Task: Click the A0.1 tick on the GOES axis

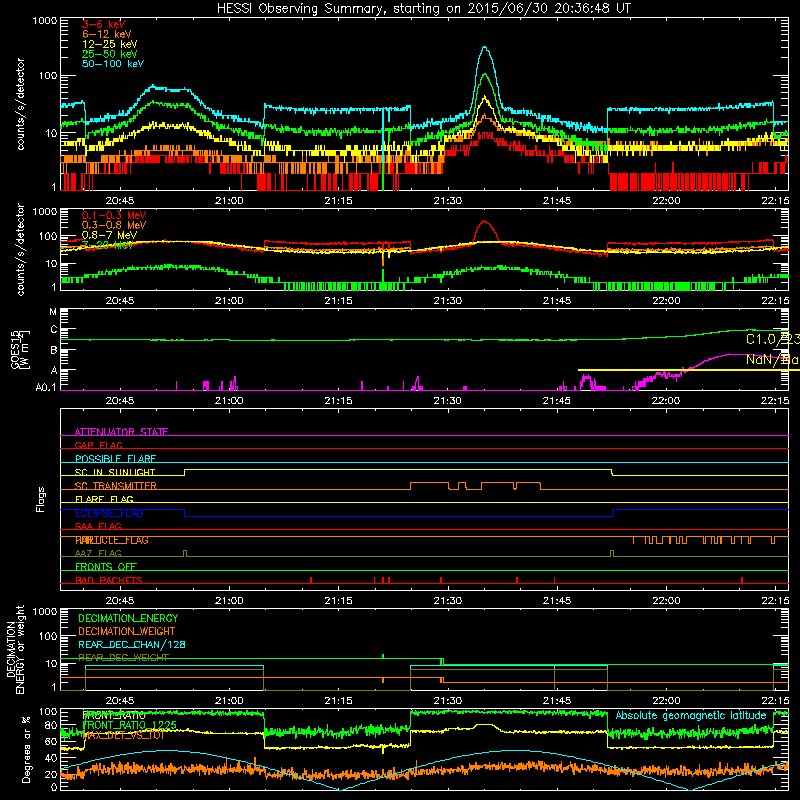Action: 46,387
